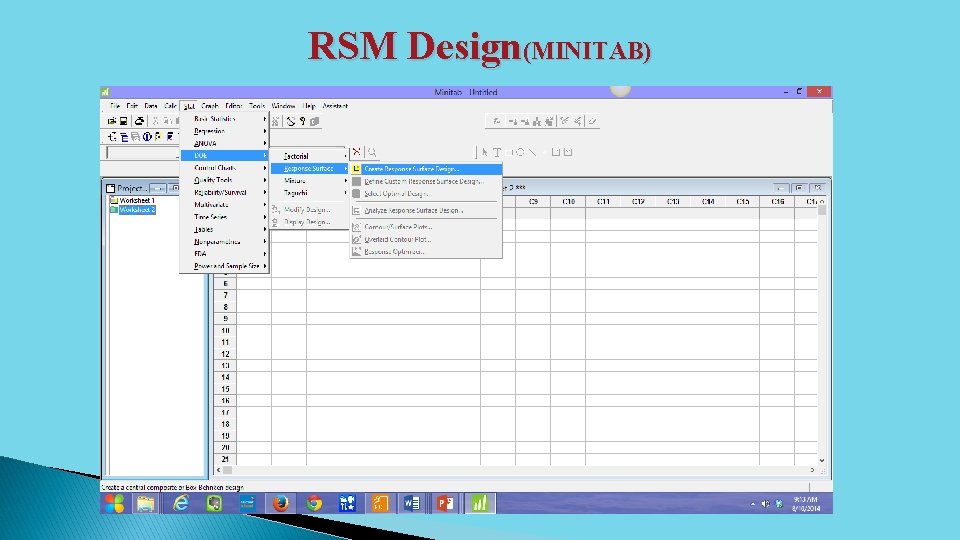
Task: Expand the ANOVA submenu
Action: tap(225, 143)
